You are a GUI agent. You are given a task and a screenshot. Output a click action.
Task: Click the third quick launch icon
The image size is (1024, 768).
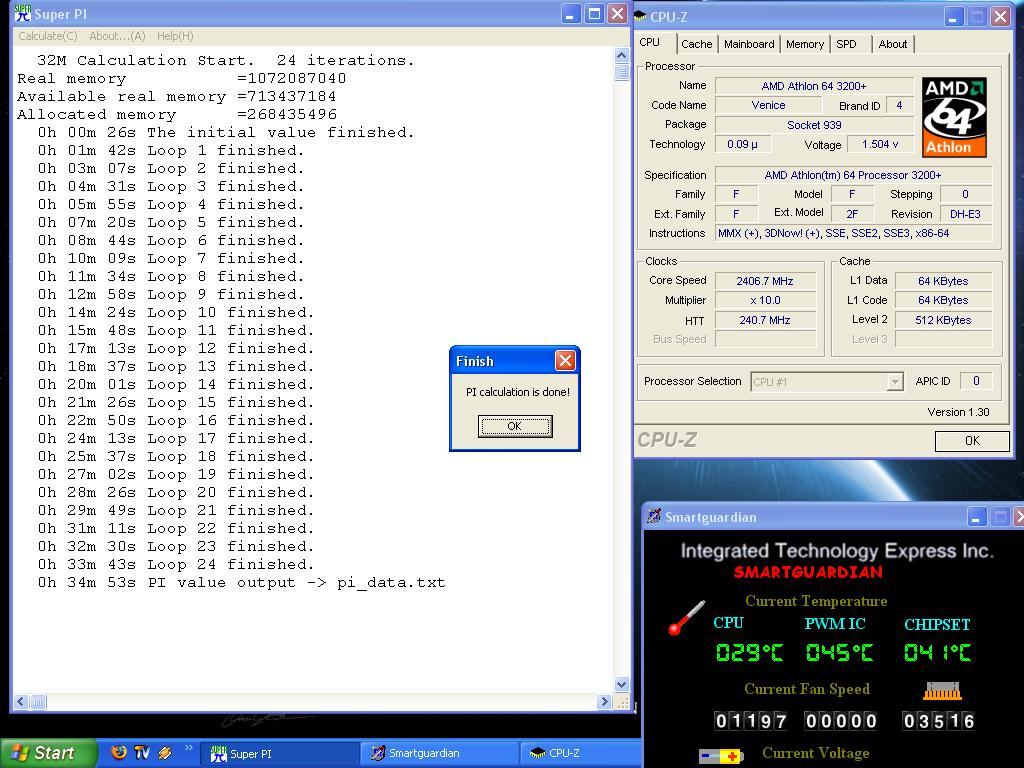click(x=165, y=752)
